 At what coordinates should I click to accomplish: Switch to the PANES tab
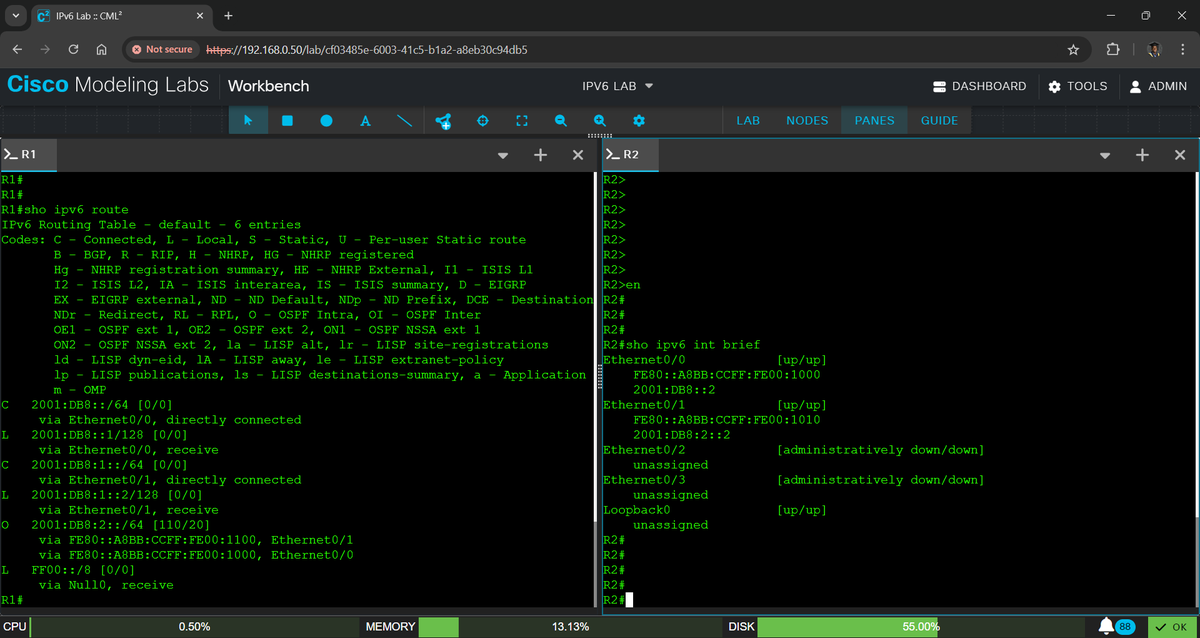(x=875, y=120)
